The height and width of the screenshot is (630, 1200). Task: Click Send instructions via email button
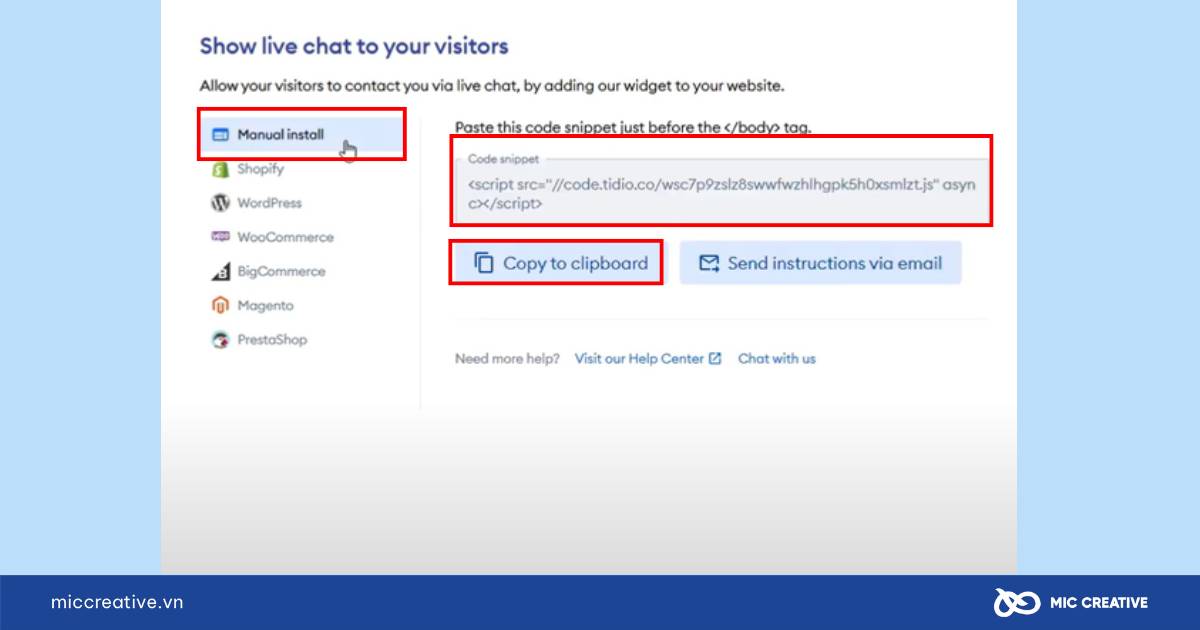click(x=820, y=263)
